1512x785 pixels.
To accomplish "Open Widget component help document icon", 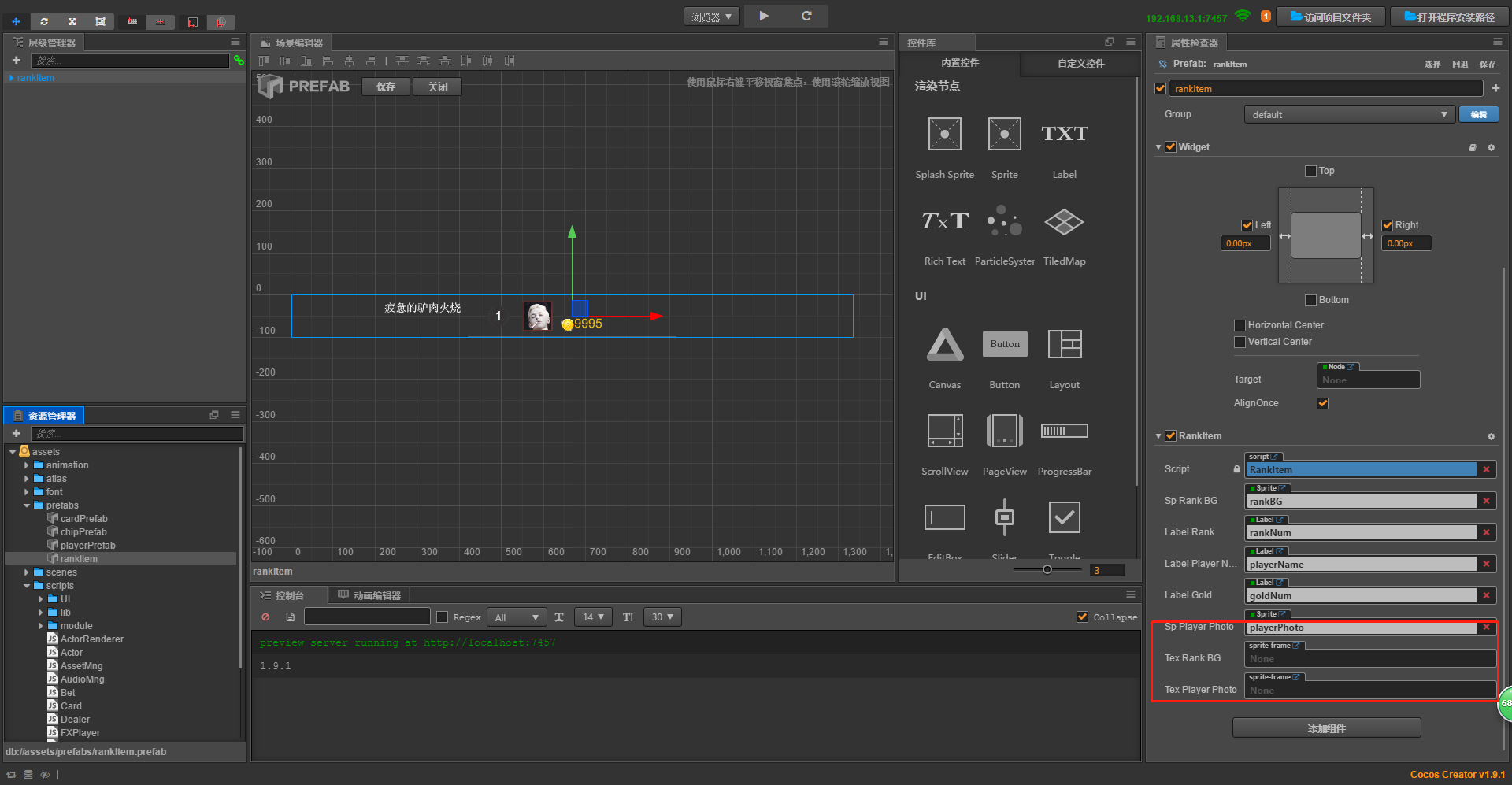I will (1473, 147).
